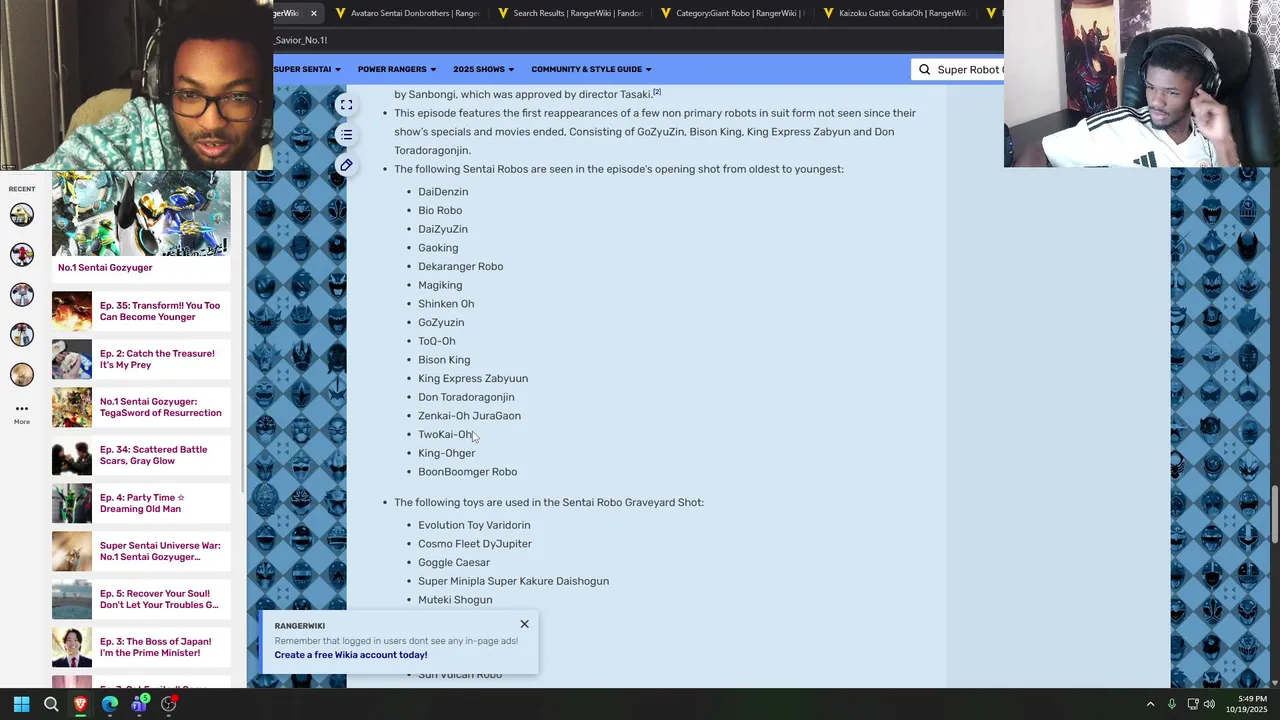Screen dimensions: 1280x720
Task: Open Ep. 4: Party Time Dreaming Old Man
Action: point(142,503)
